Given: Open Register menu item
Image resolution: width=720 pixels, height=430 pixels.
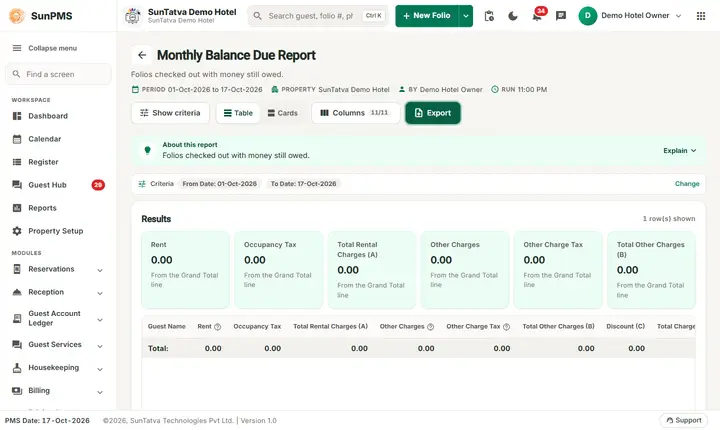Looking at the screenshot, I should [x=58, y=162].
